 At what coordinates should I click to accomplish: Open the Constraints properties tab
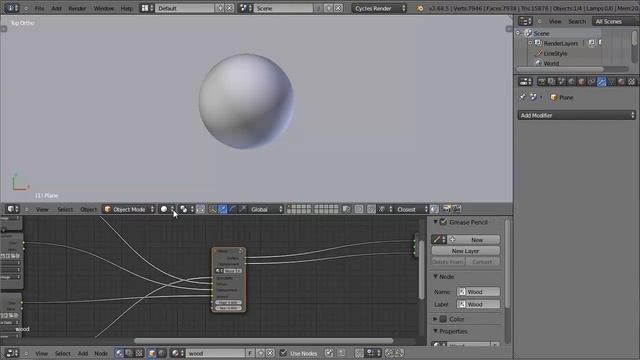point(591,82)
